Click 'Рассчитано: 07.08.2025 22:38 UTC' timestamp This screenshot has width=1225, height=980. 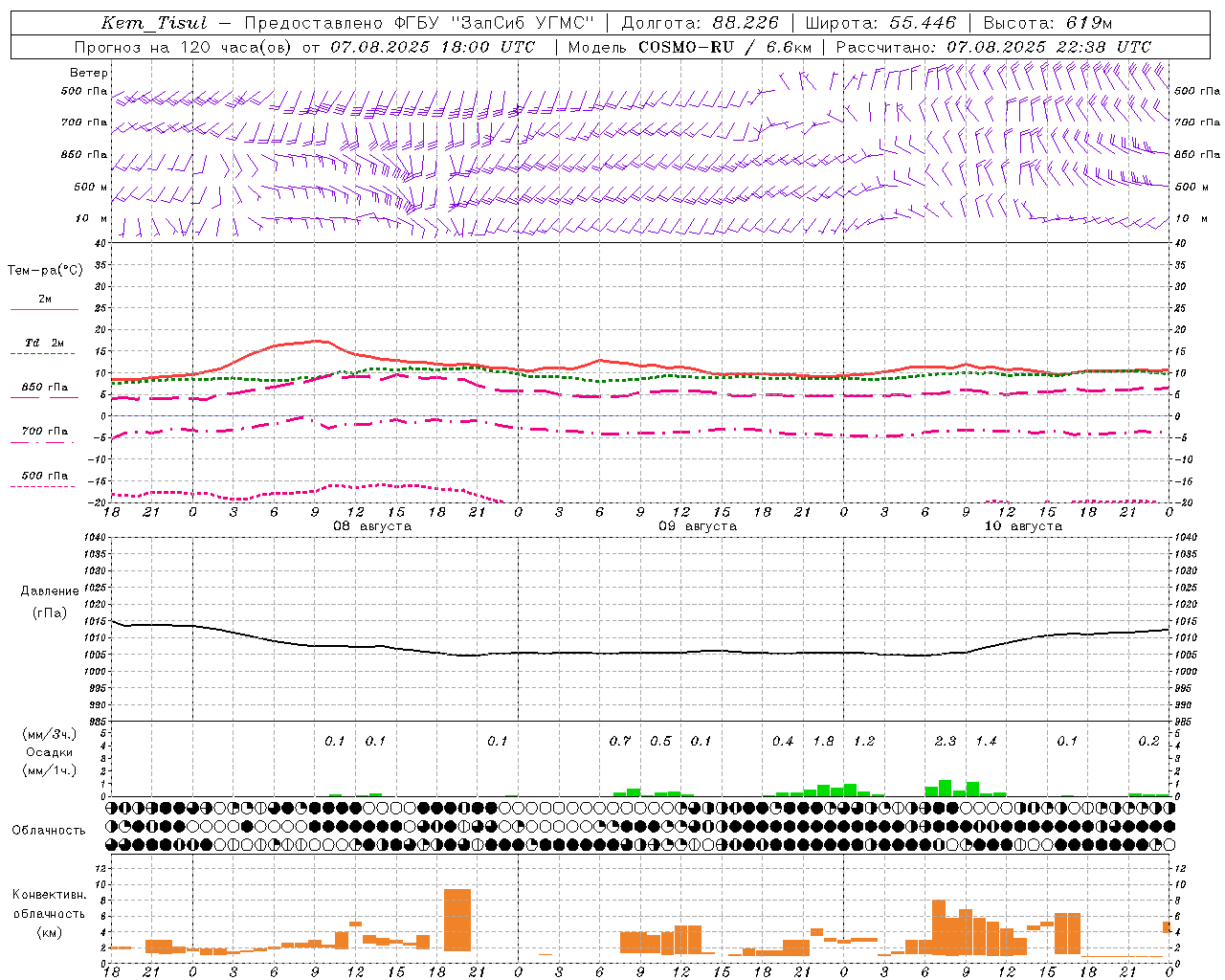993,47
